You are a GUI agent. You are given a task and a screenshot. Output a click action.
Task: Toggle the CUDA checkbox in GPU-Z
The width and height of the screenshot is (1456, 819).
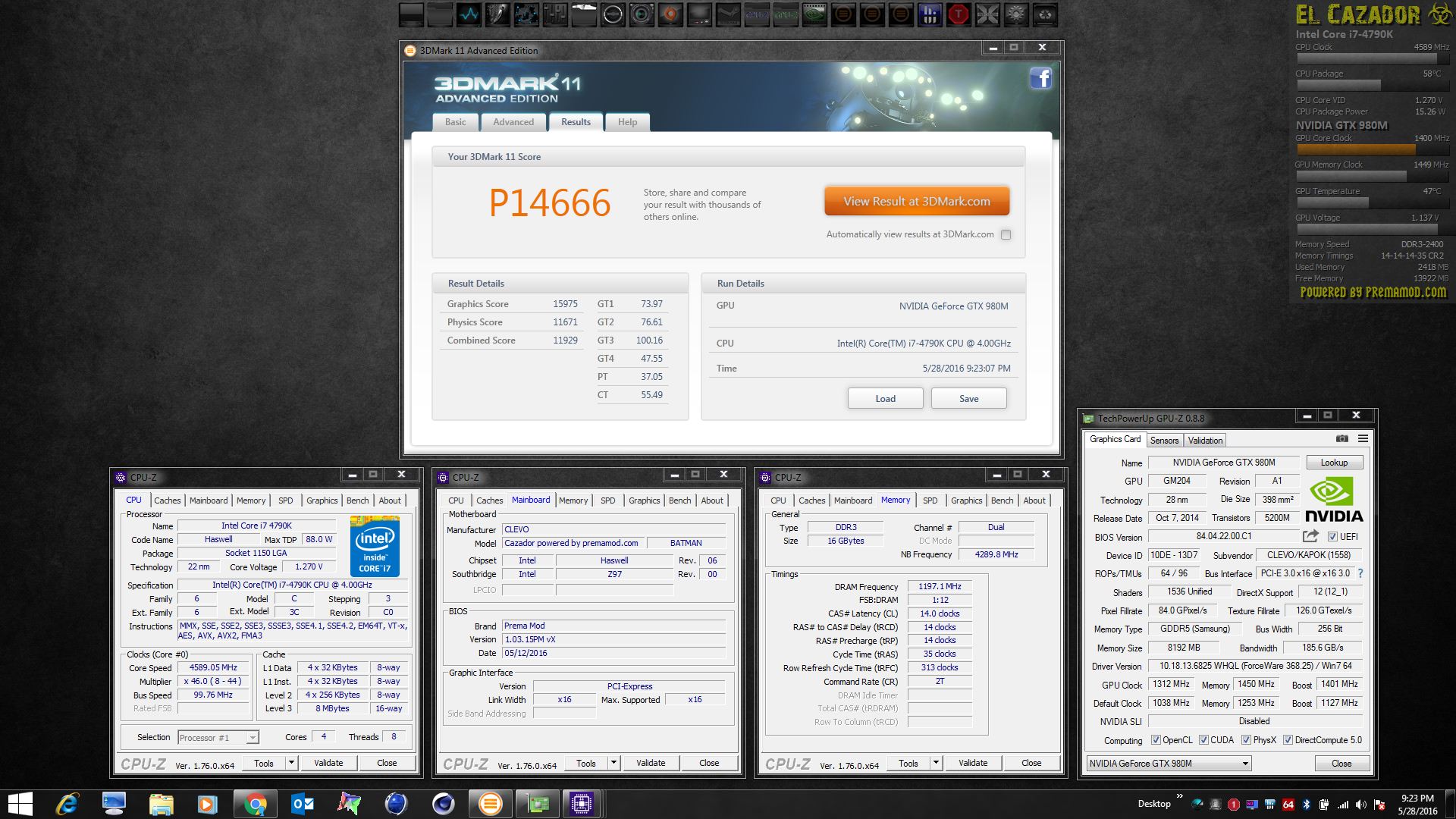[1203, 740]
